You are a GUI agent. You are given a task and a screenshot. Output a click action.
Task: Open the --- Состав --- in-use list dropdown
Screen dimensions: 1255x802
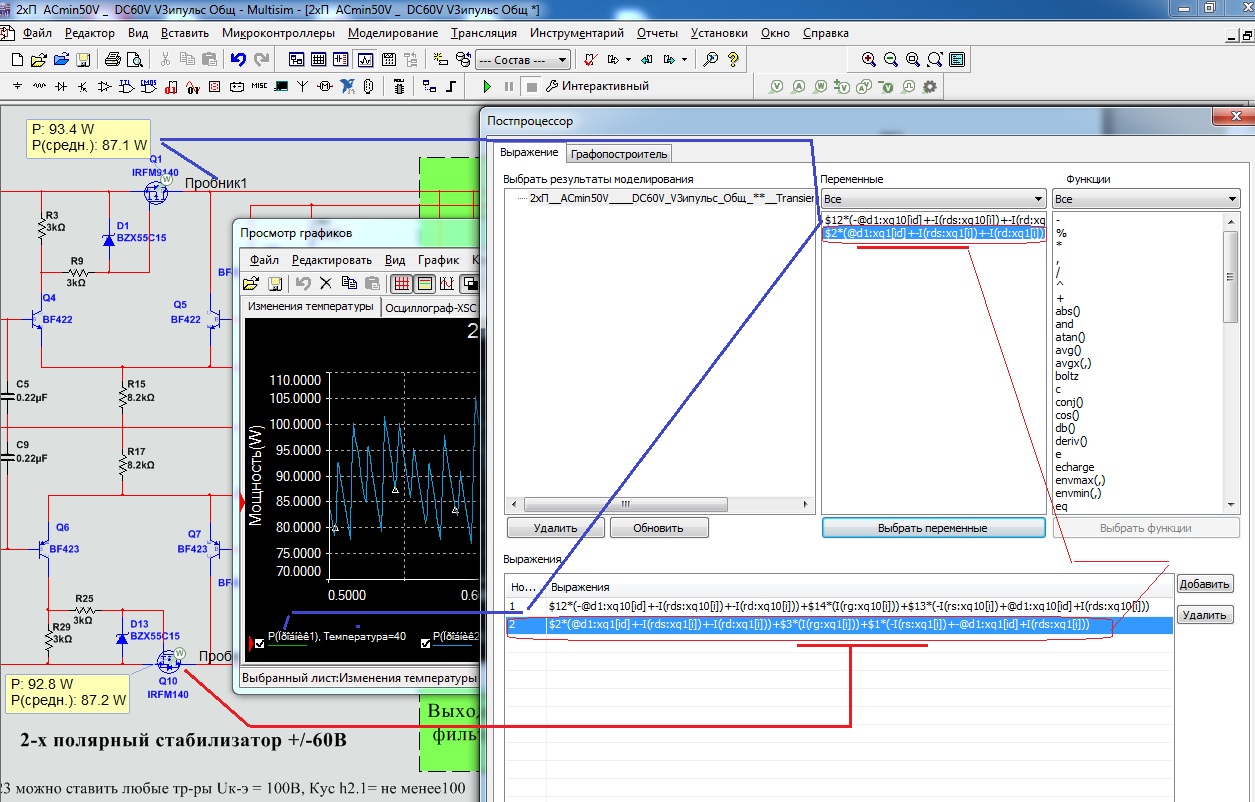(523, 60)
